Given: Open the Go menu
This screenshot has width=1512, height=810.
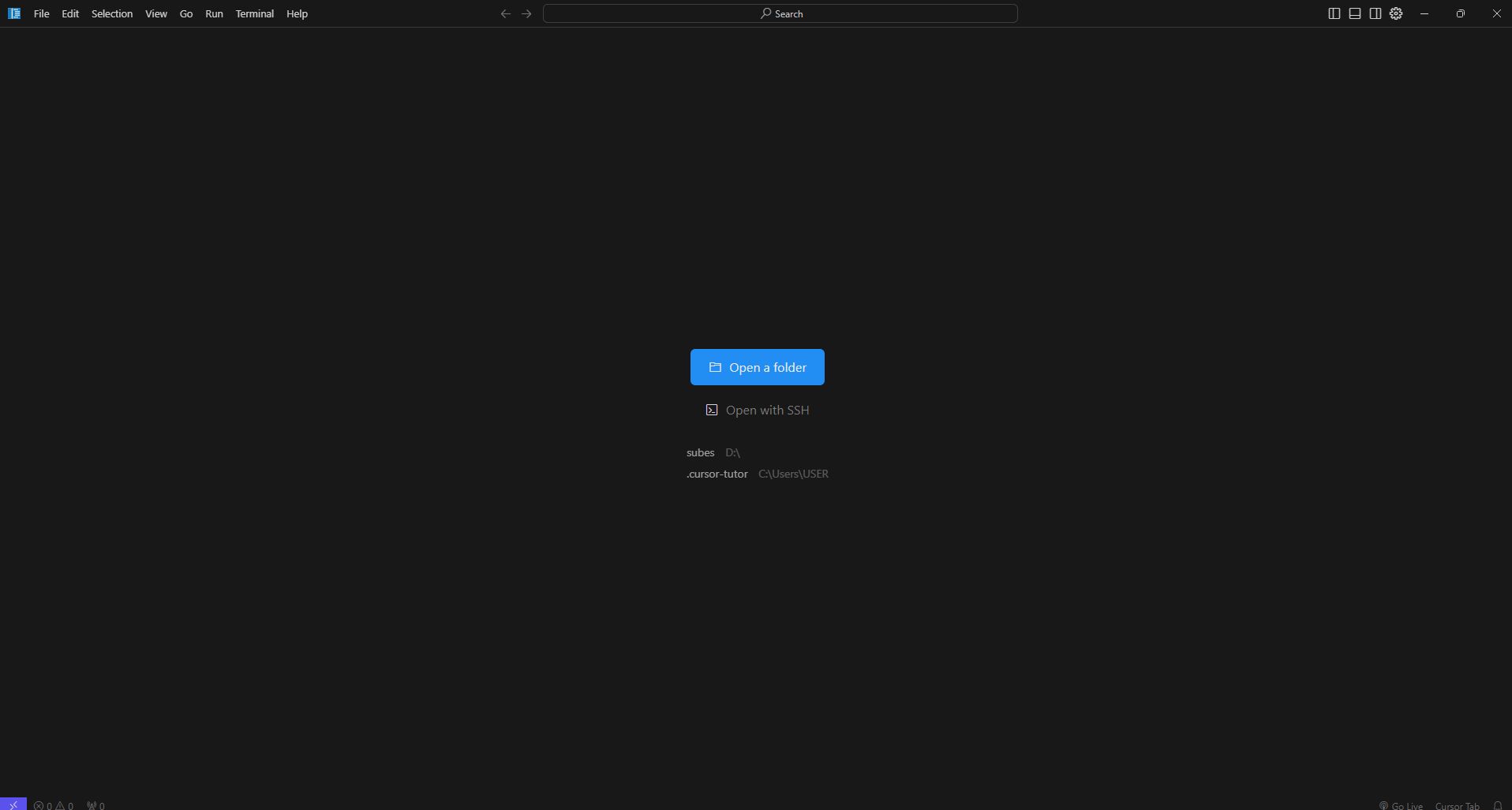Looking at the screenshot, I should pos(186,13).
